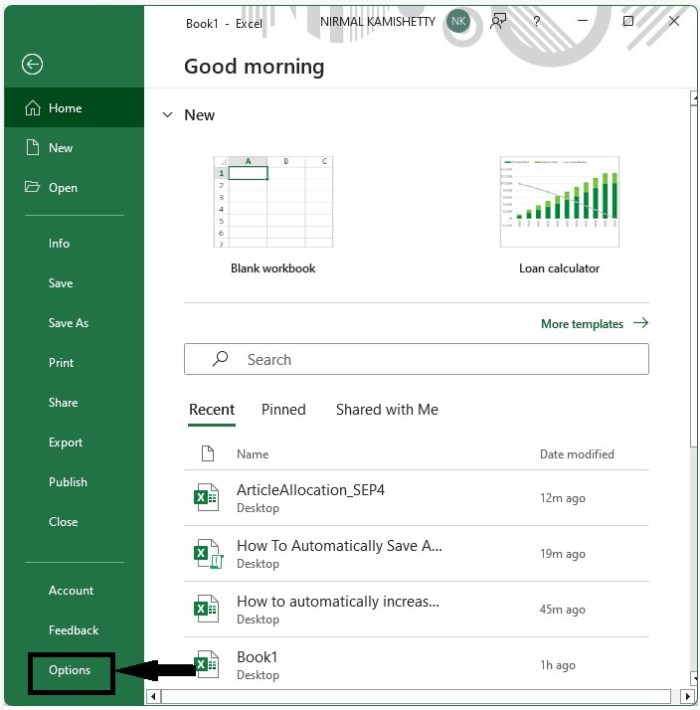Viewport: 700px width, 710px height.
Task: Switch to the Recent tab
Action: click(x=211, y=410)
